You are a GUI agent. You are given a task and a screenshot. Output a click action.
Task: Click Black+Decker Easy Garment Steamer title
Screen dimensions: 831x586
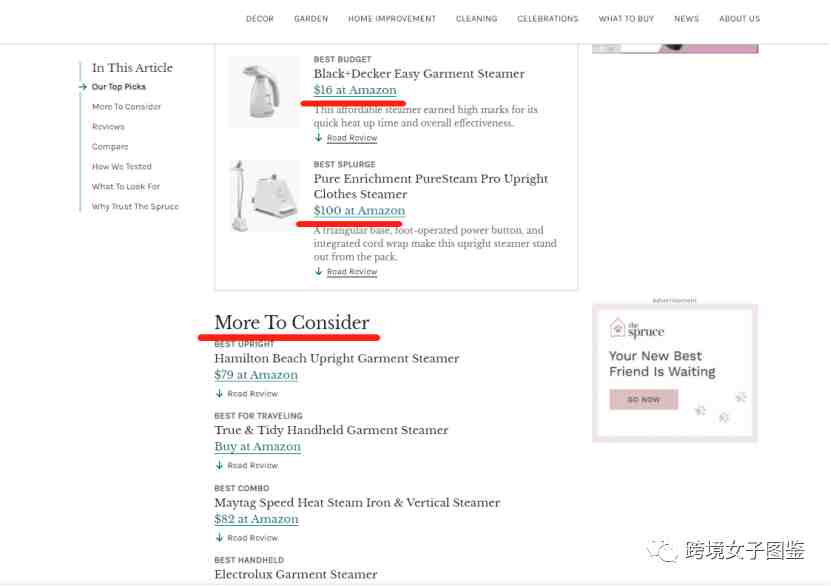tap(419, 74)
